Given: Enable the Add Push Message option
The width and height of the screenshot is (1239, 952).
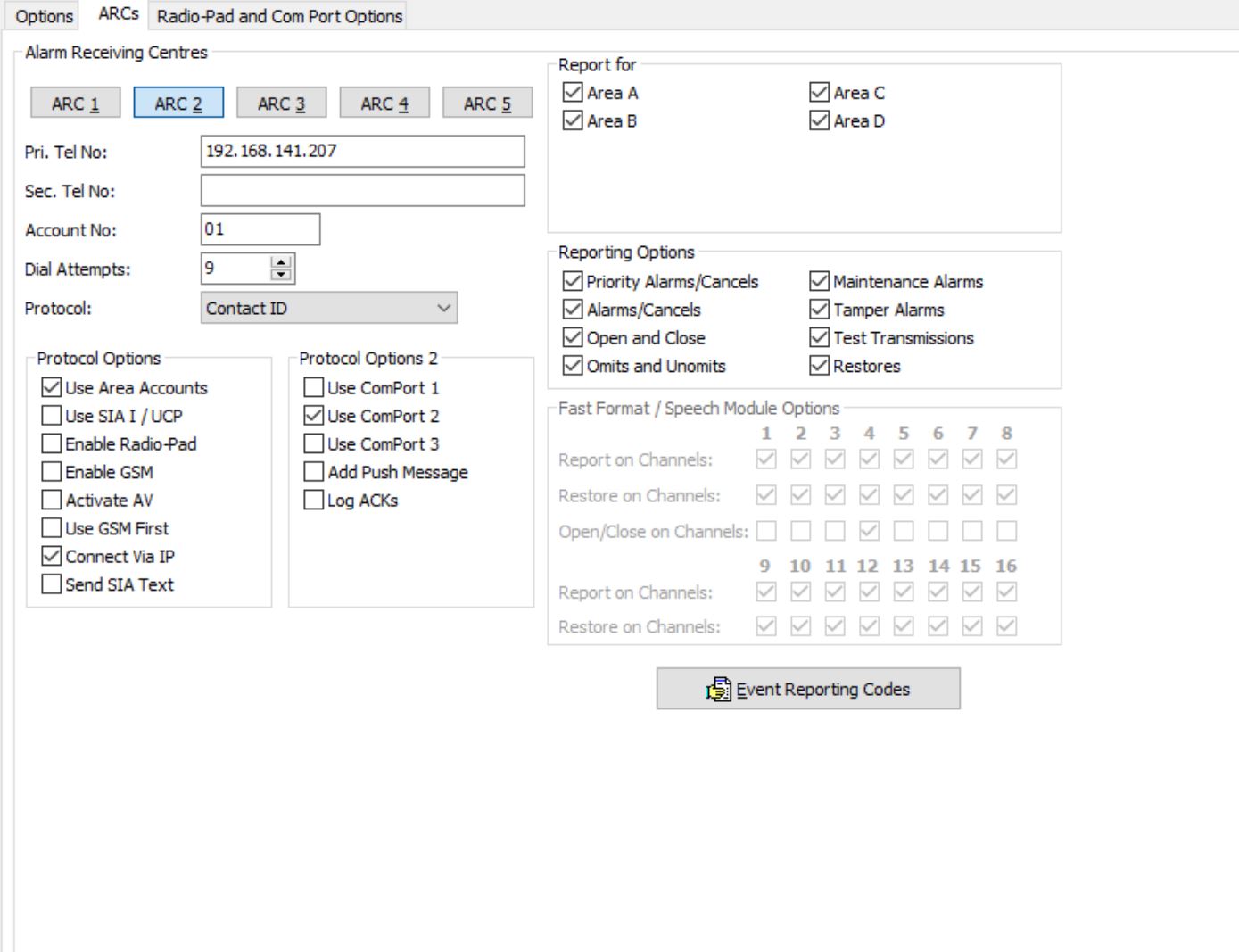Looking at the screenshot, I should [314, 472].
